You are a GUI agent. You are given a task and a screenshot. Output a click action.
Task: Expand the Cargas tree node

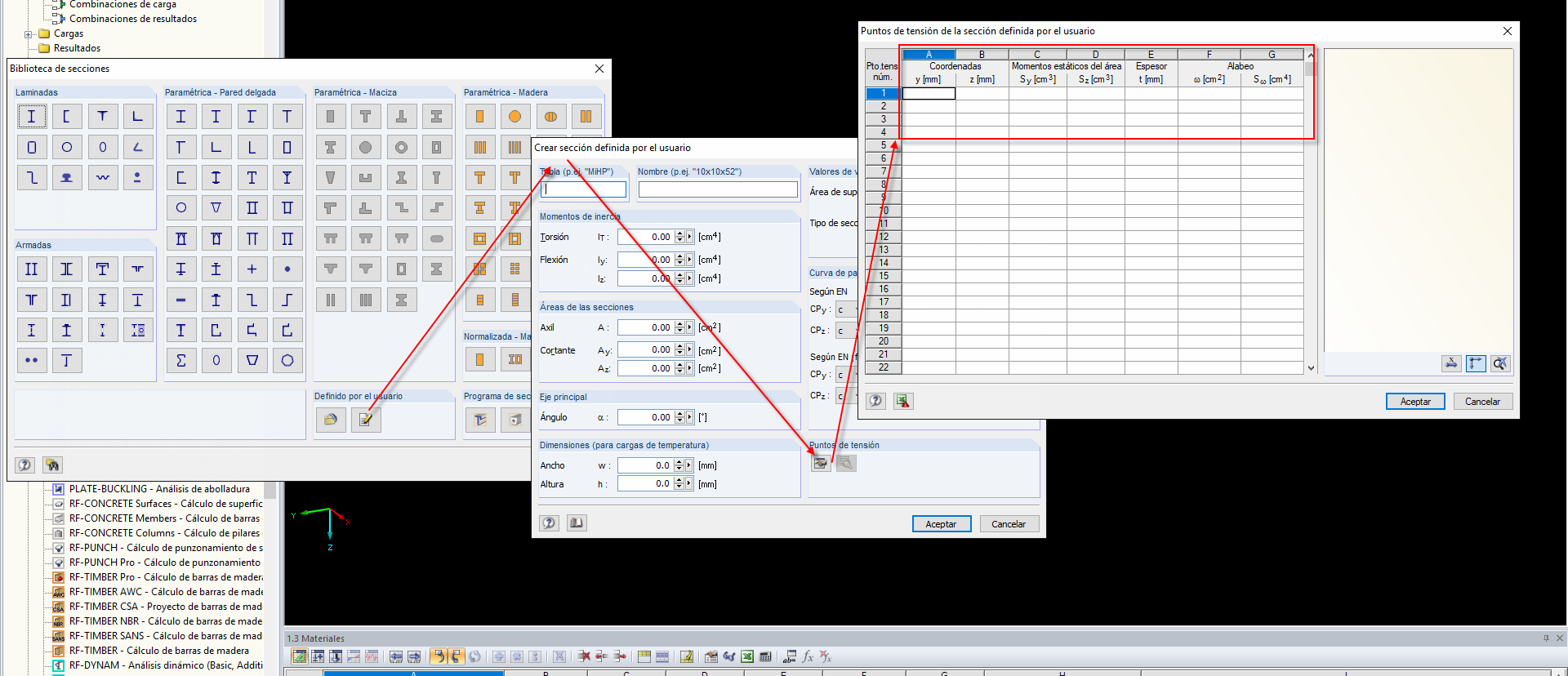click(28, 34)
